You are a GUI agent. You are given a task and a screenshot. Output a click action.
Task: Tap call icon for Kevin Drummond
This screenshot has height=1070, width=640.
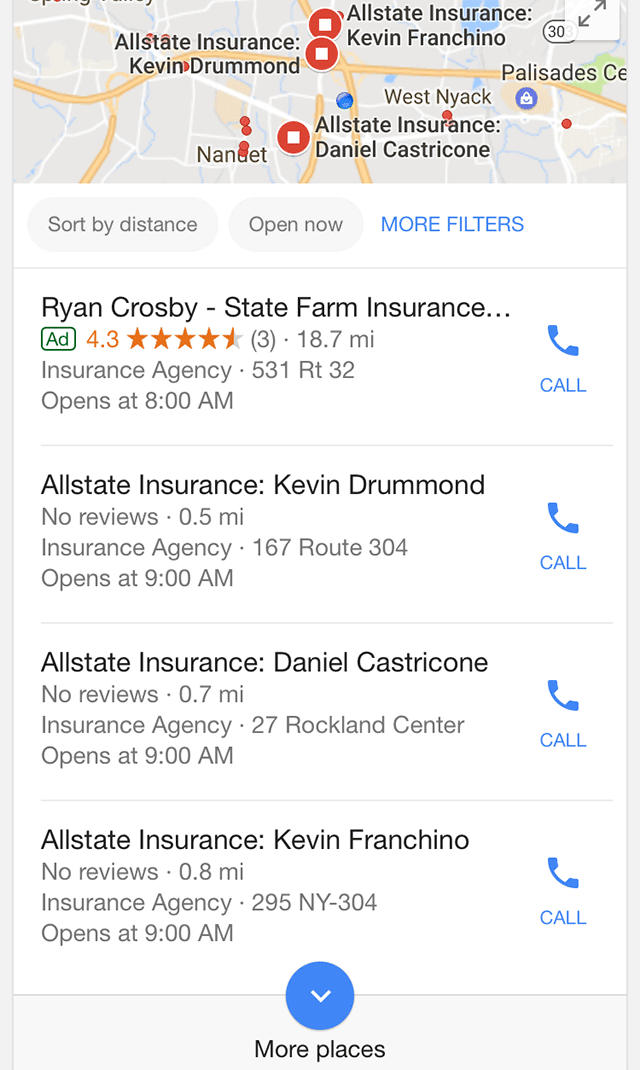[563, 519]
